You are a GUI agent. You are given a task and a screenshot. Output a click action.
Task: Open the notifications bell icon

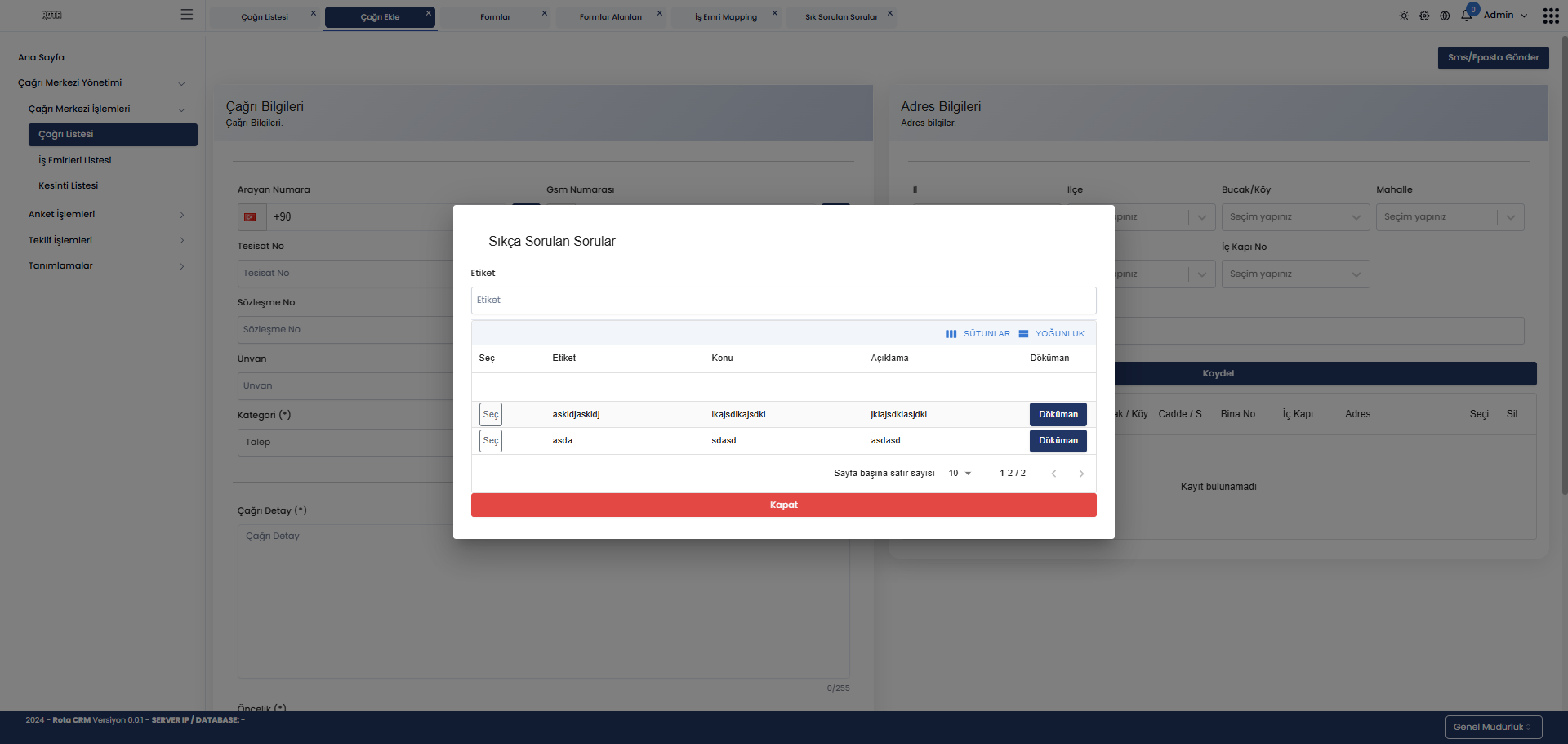point(1467,16)
